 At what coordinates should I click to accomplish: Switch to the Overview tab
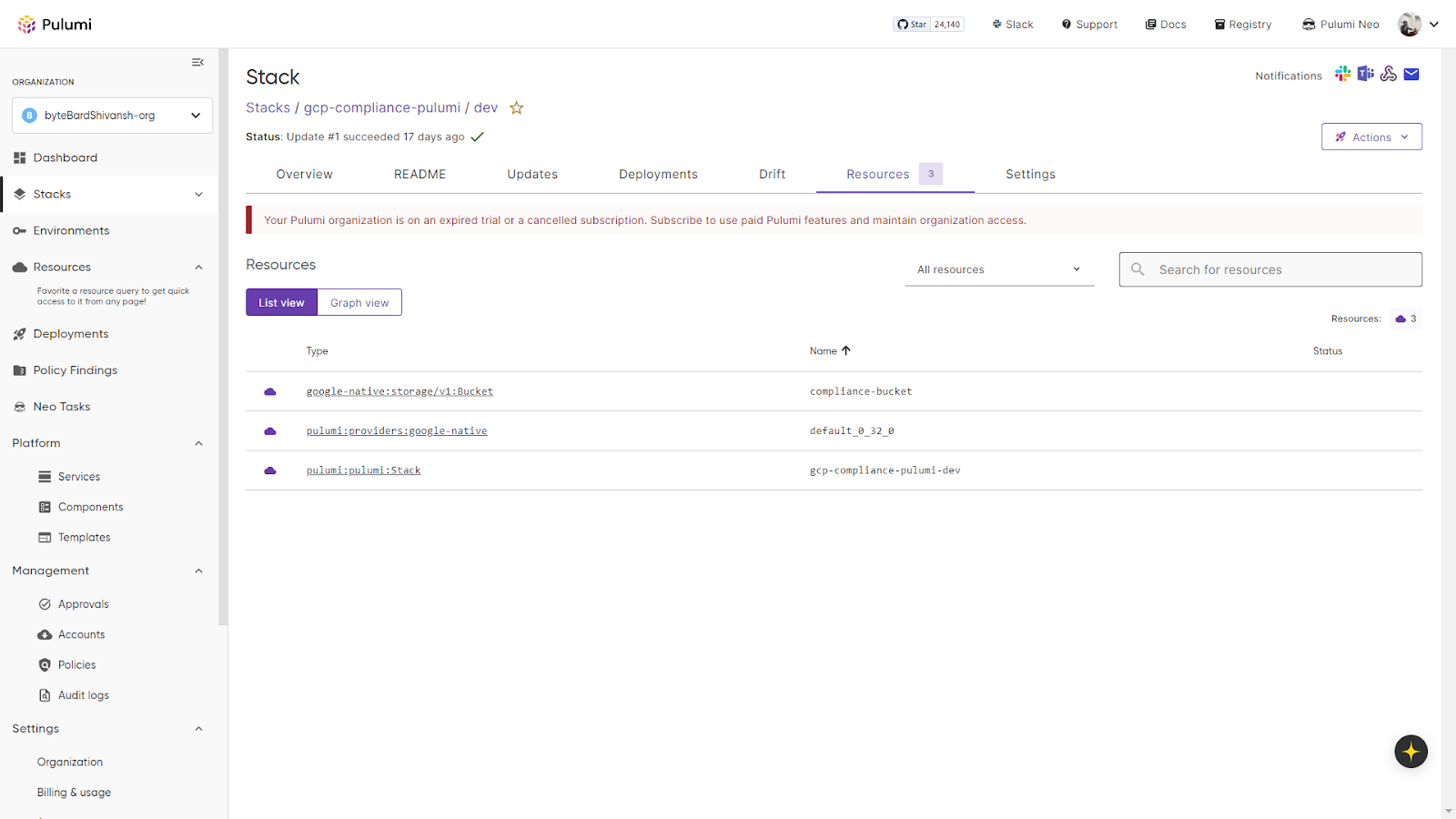304,174
